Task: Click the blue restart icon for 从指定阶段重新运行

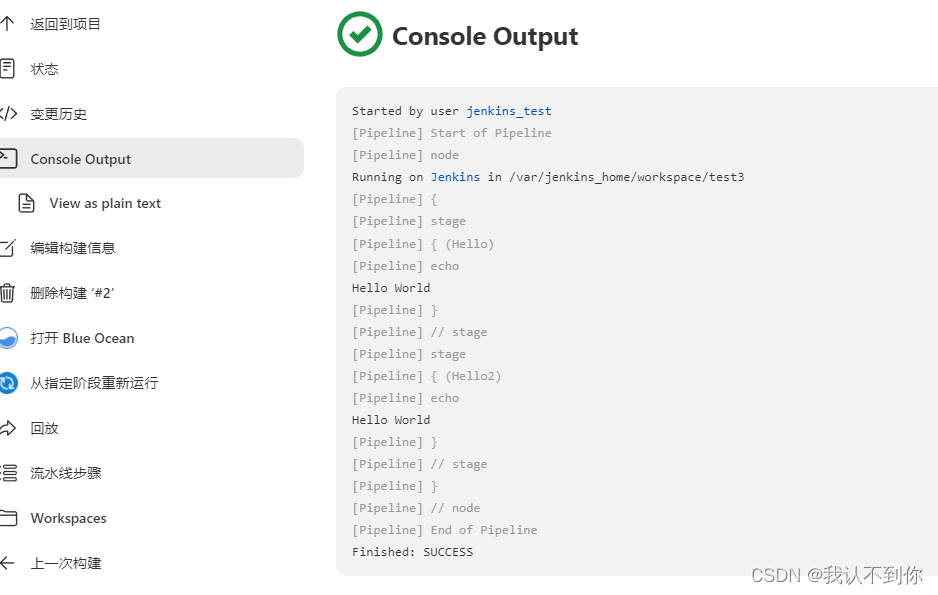Action: coord(7,383)
